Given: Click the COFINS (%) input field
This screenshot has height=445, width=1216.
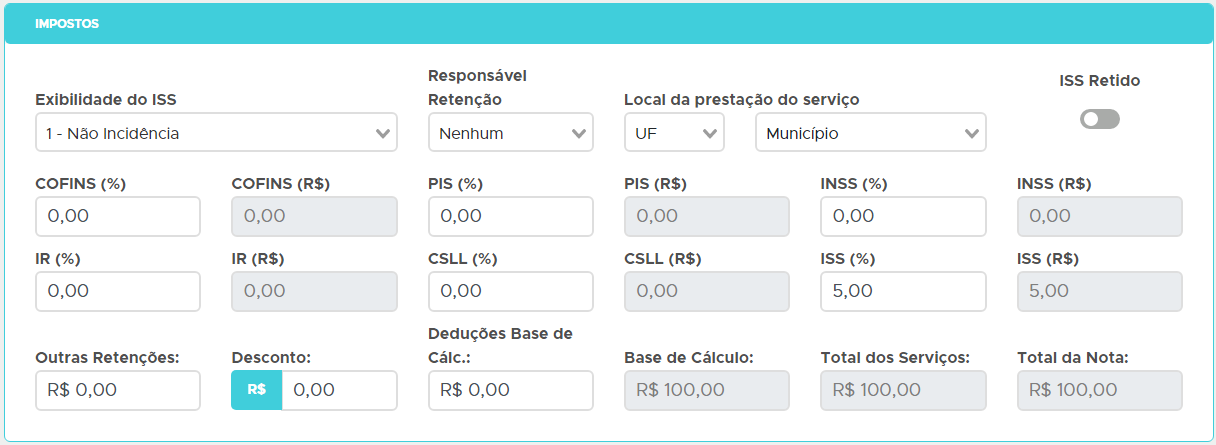Looking at the screenshot, I should [x=118, y=216].
